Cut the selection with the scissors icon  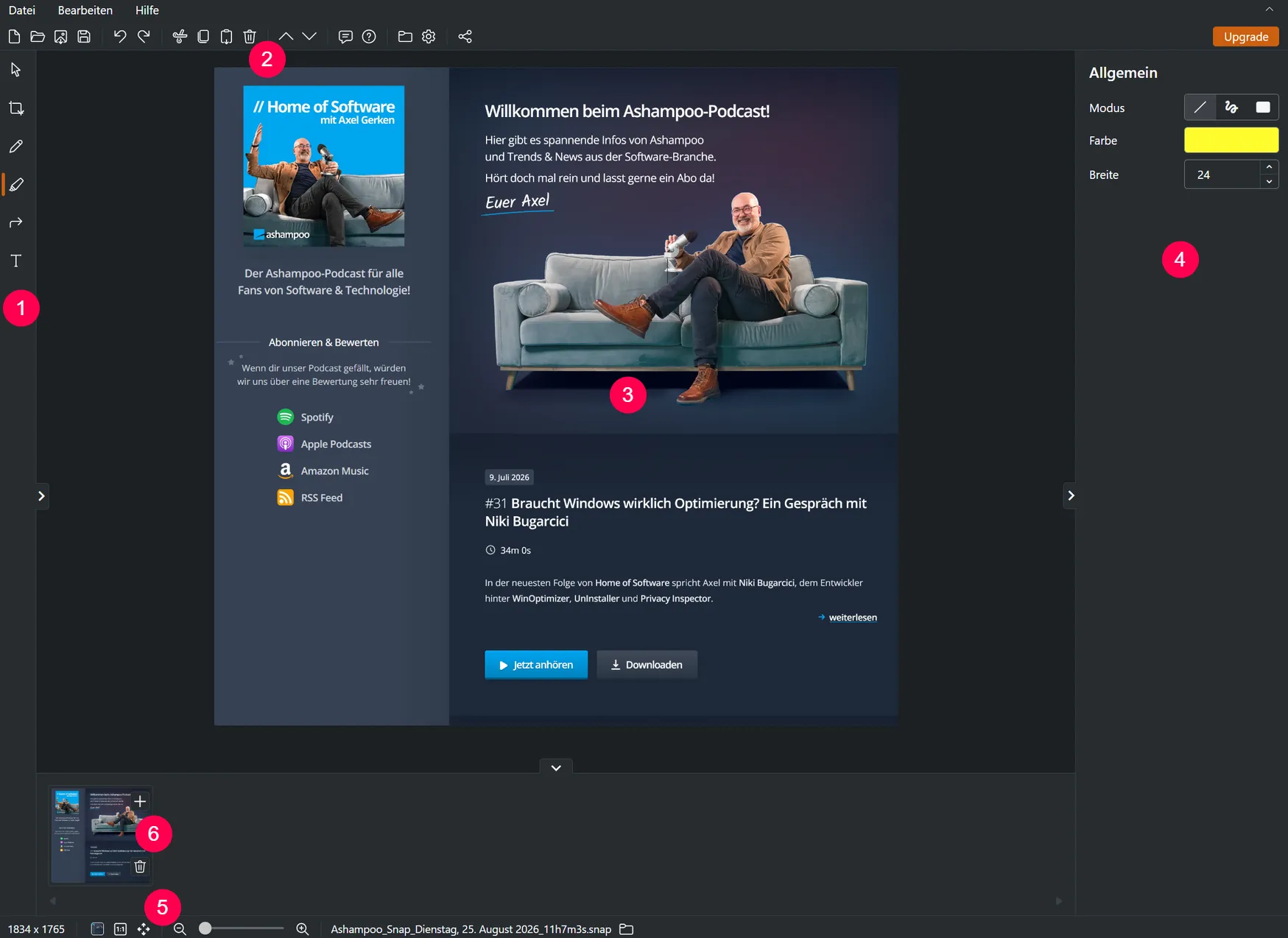pos(180,37)
